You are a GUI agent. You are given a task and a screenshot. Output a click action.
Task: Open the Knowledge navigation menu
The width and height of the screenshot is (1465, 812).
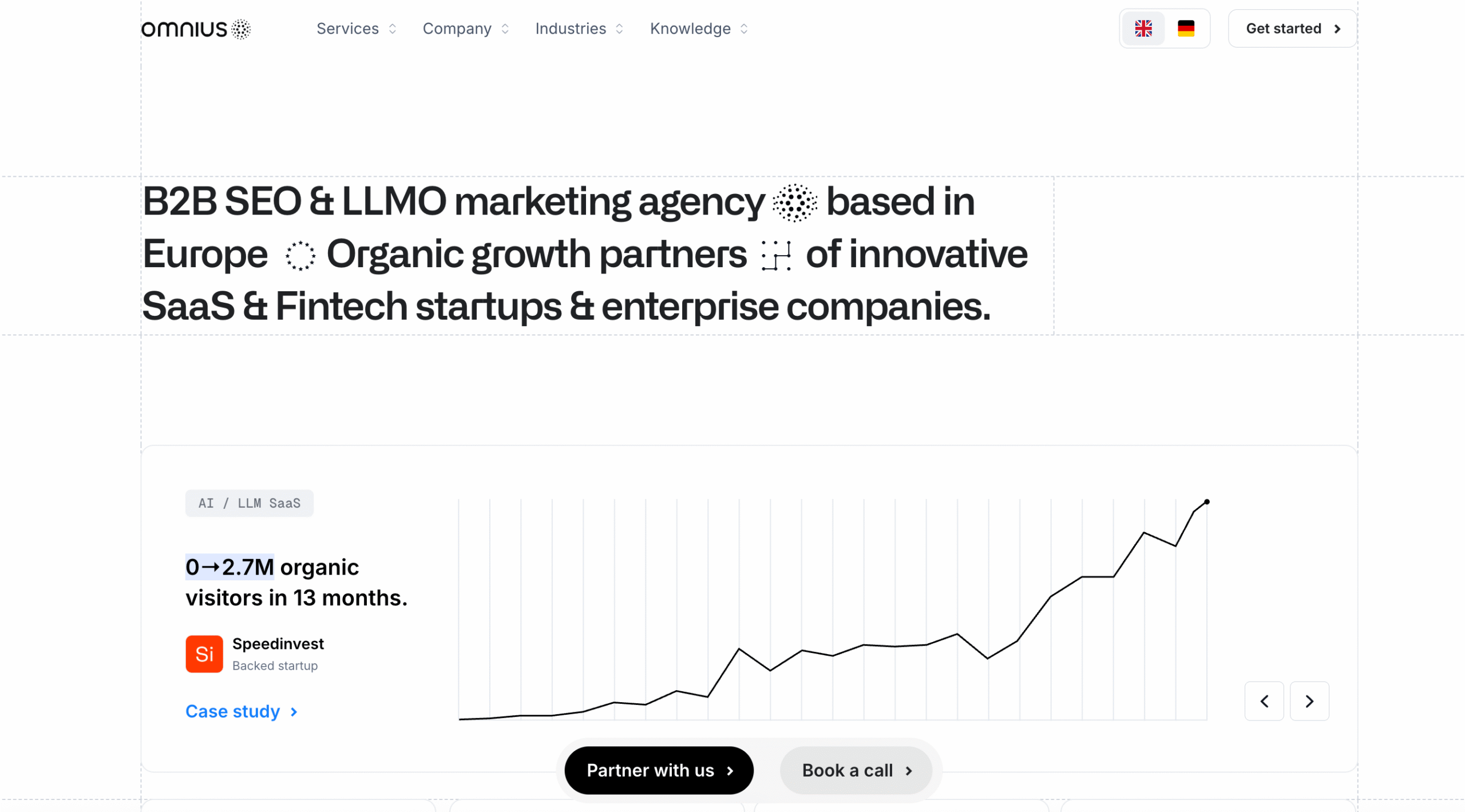(x=698, y=29)
